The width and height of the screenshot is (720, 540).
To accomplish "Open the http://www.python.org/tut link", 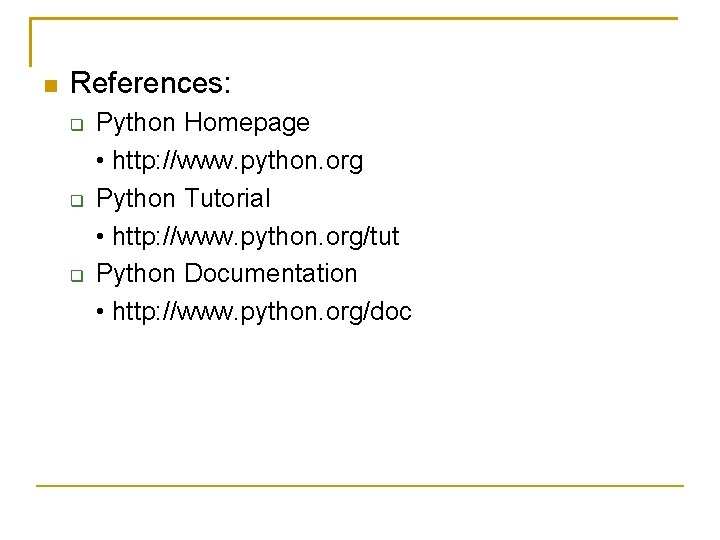I will coord(256,237).
